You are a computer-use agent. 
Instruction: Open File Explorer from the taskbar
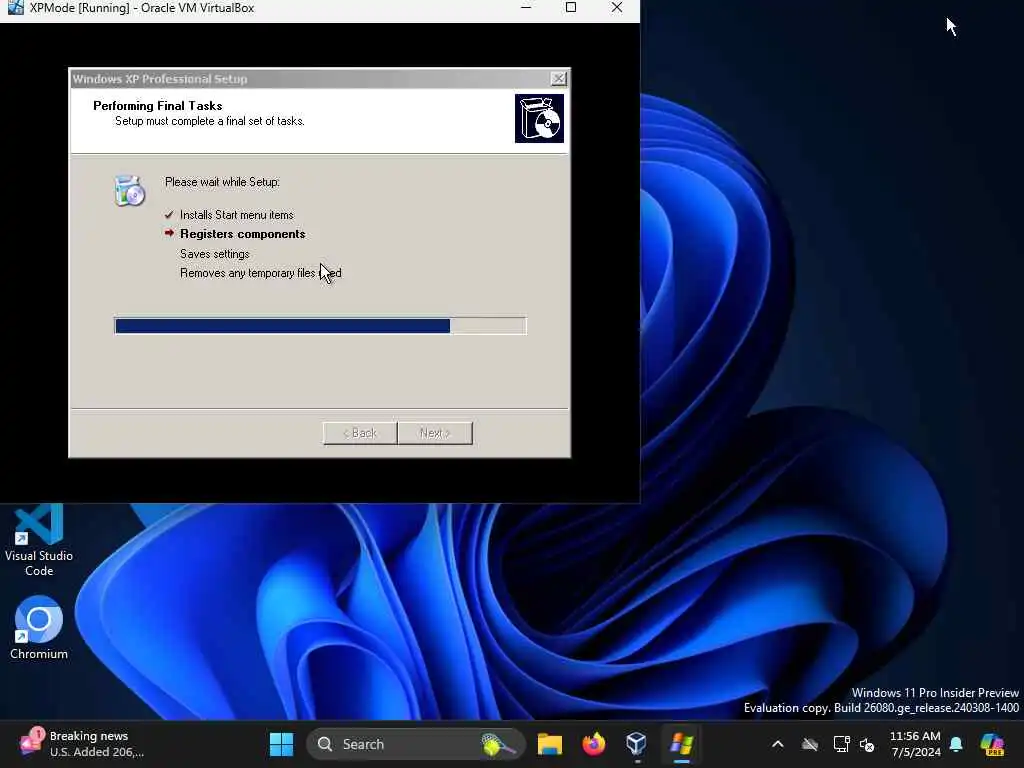[549, 744]
